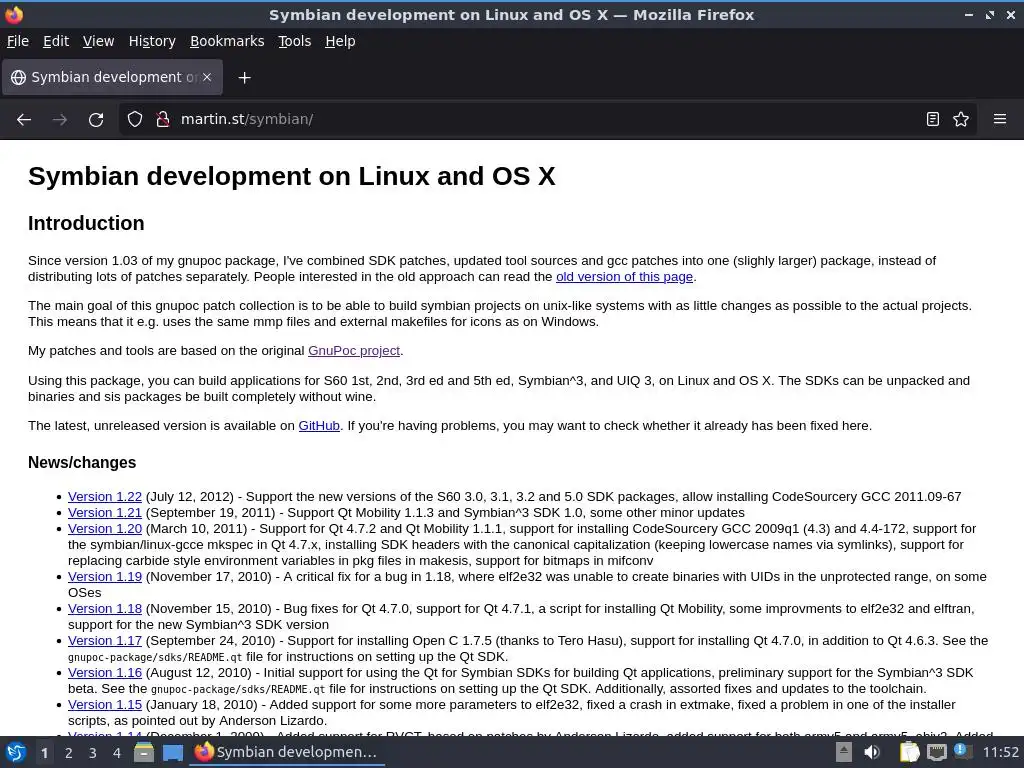Open the Version 1.22 link
Viewport: 1024px width, 768px height.
[104, 497]
